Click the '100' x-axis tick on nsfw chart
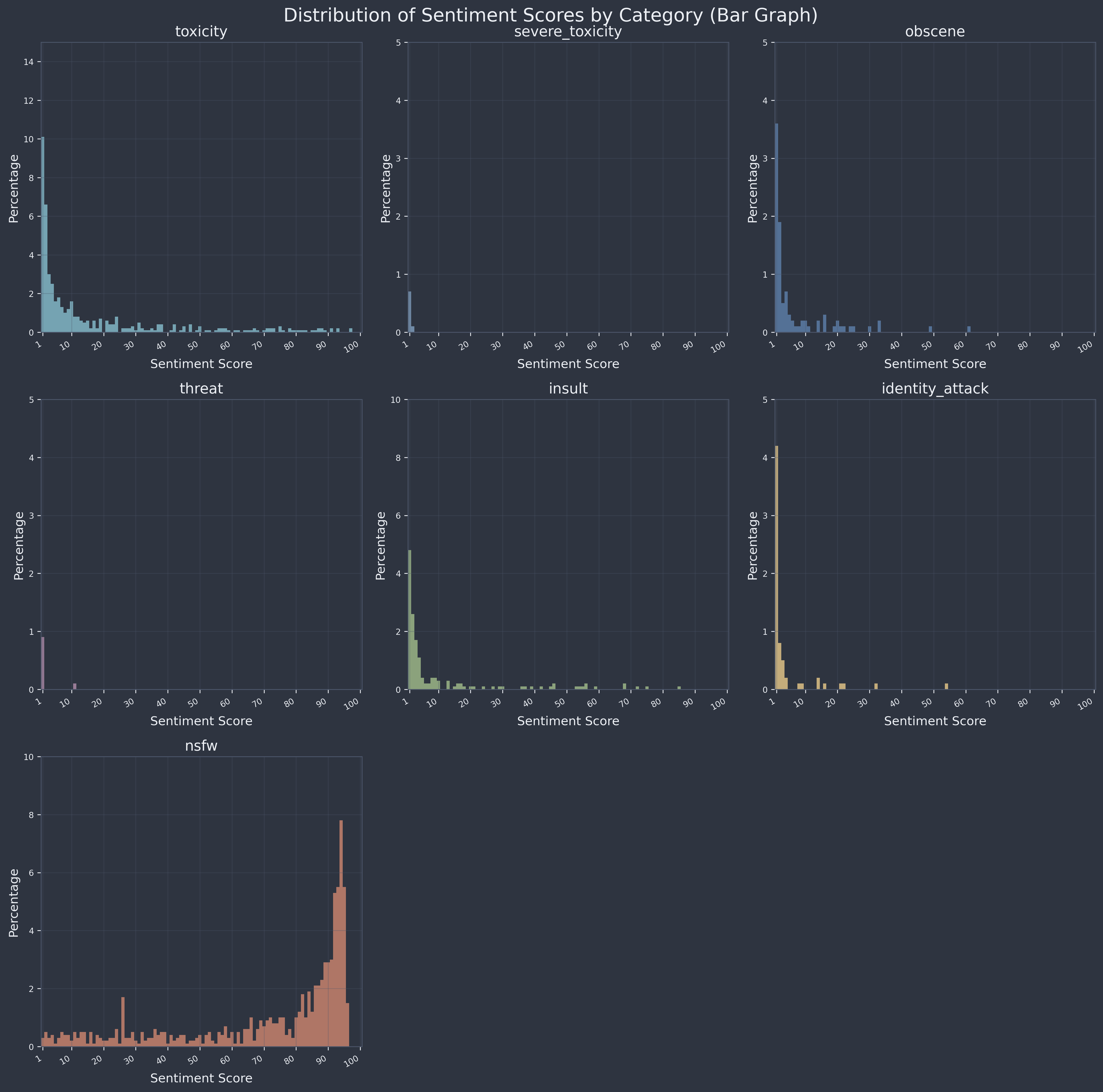Viewport: 1103px width, 1092px height. click(x=351, y=1060)
